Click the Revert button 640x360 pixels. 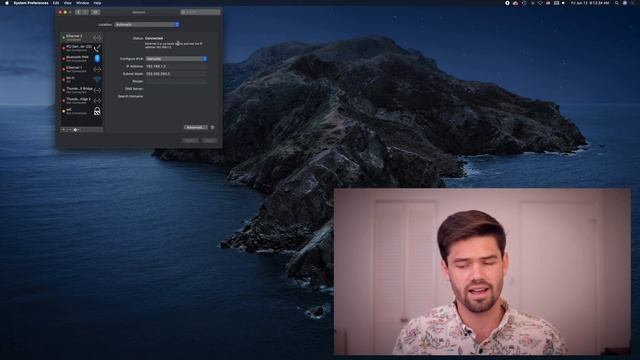tap(190, 140)
